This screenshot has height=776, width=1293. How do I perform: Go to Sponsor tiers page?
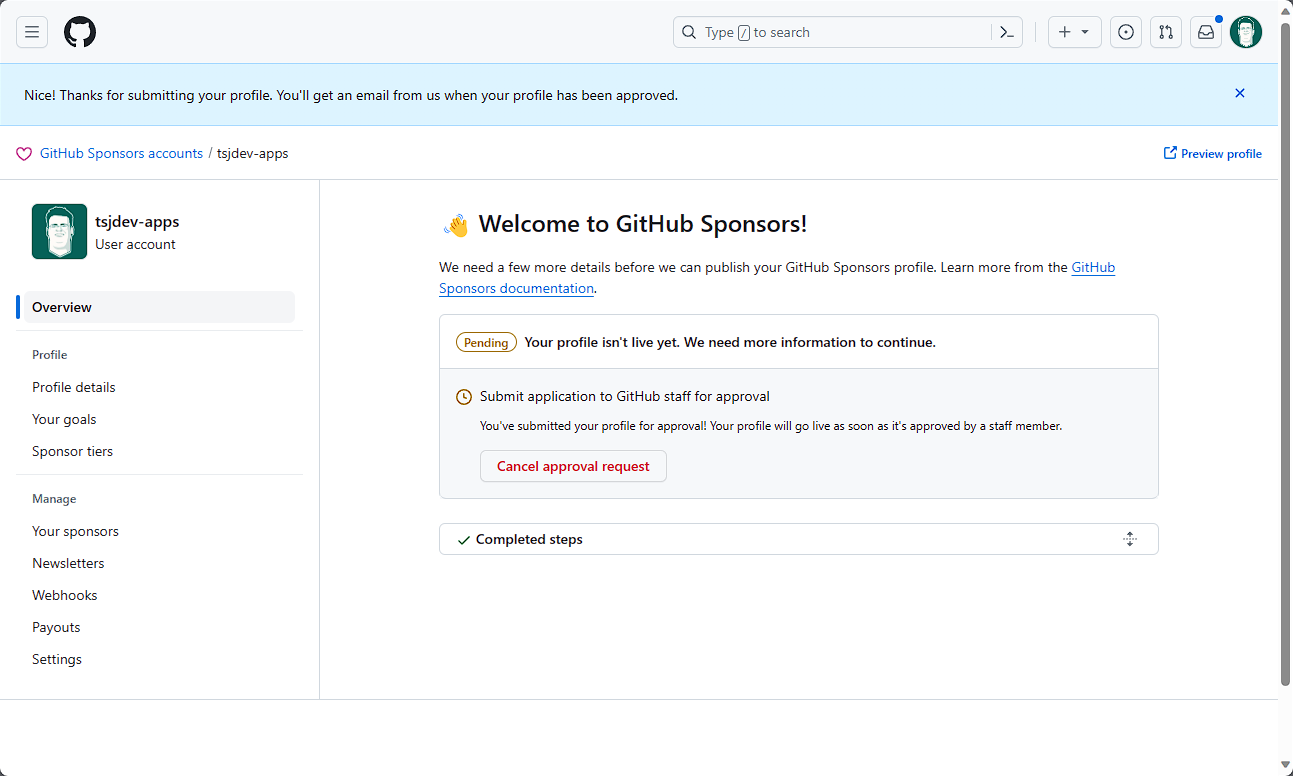click(x=72, y=451)
